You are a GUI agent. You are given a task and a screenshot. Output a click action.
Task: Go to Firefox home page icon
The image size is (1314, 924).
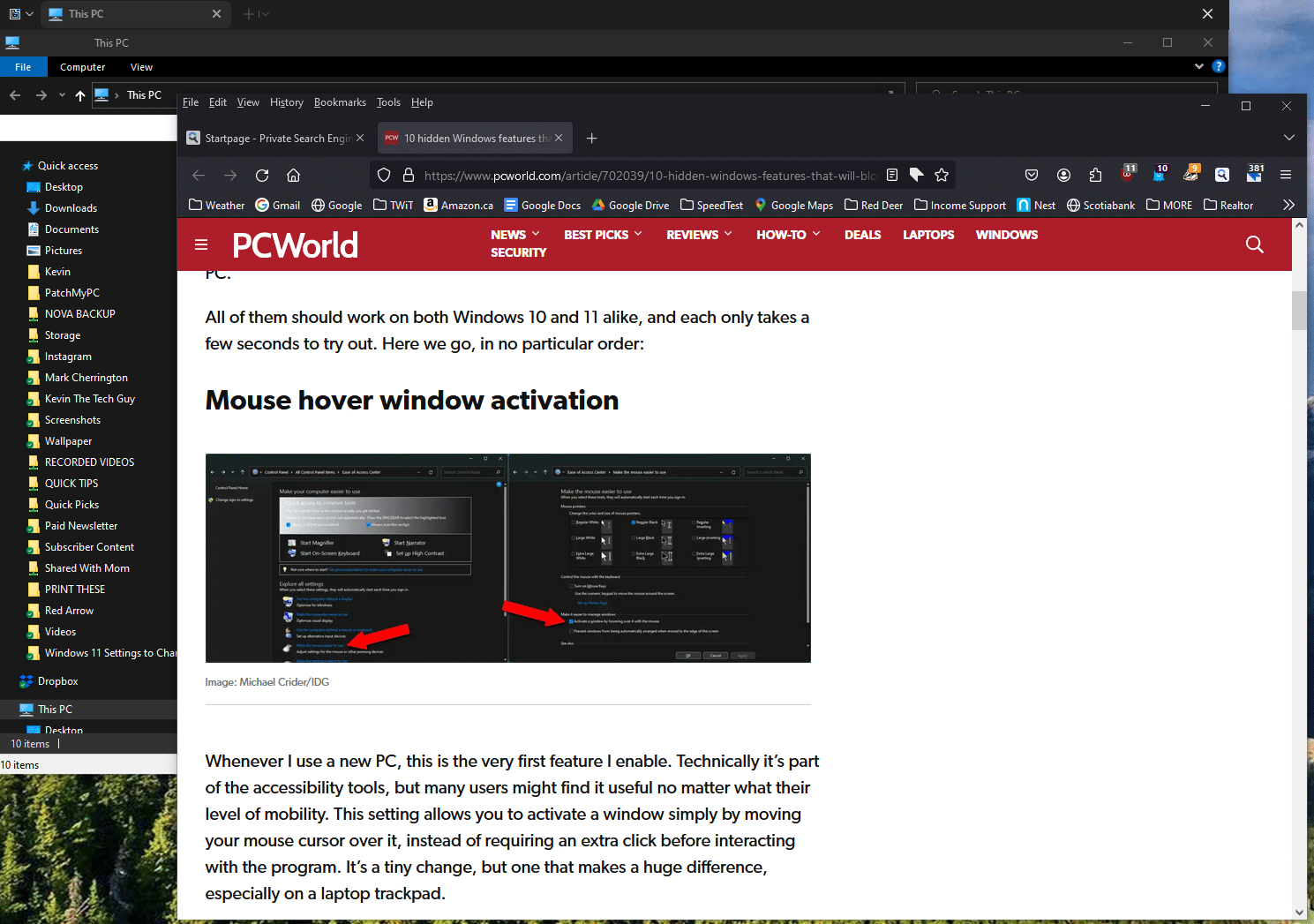(x=294, y=176)
